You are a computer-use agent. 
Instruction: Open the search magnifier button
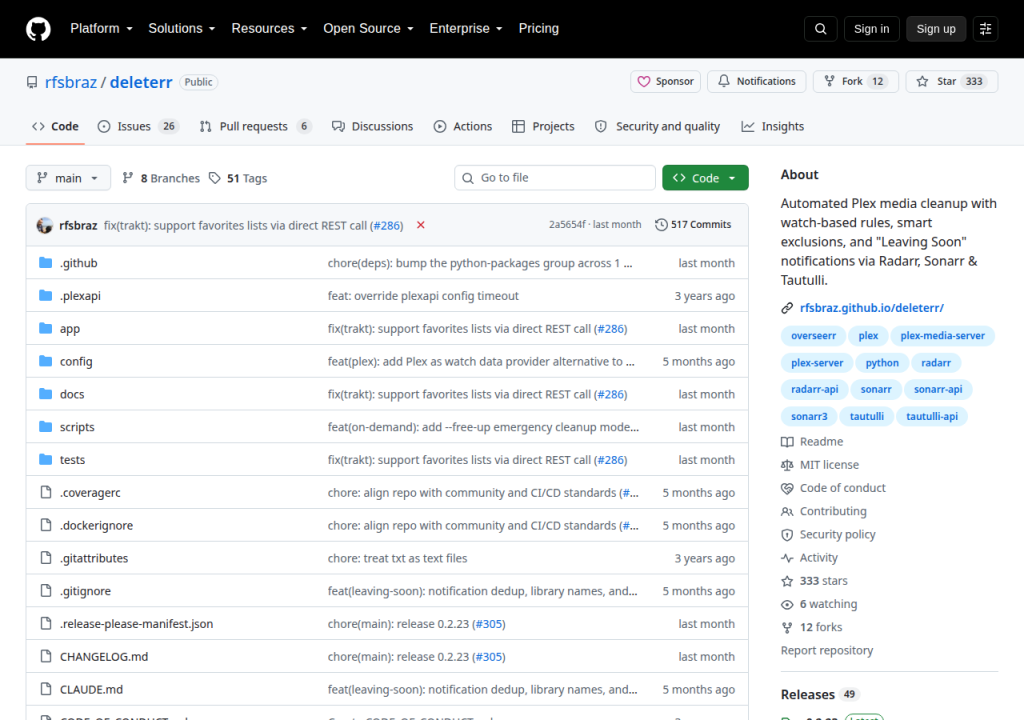coord(820,29)
